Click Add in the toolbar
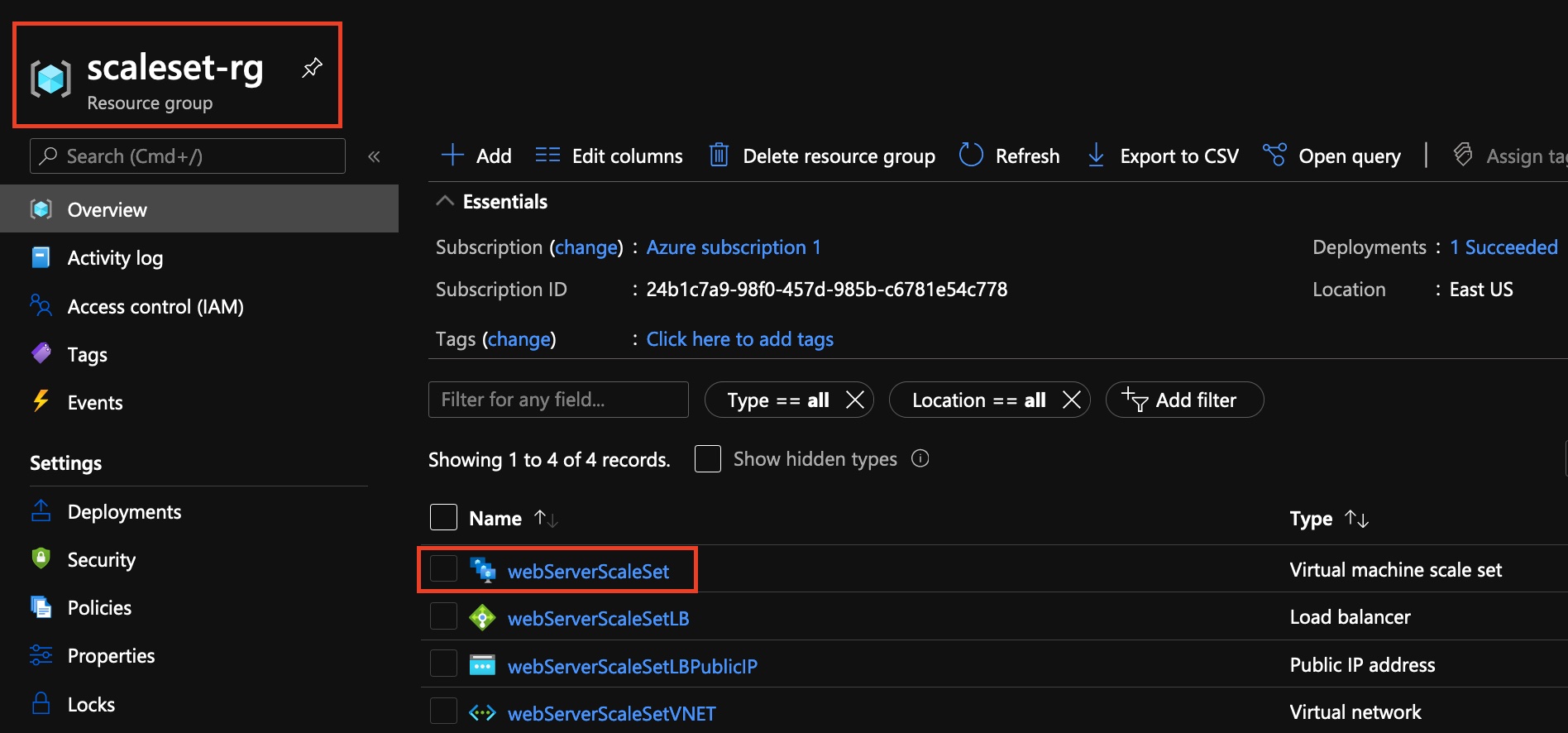This screenshot has width=1568, height=733. (x=476, y=156)
